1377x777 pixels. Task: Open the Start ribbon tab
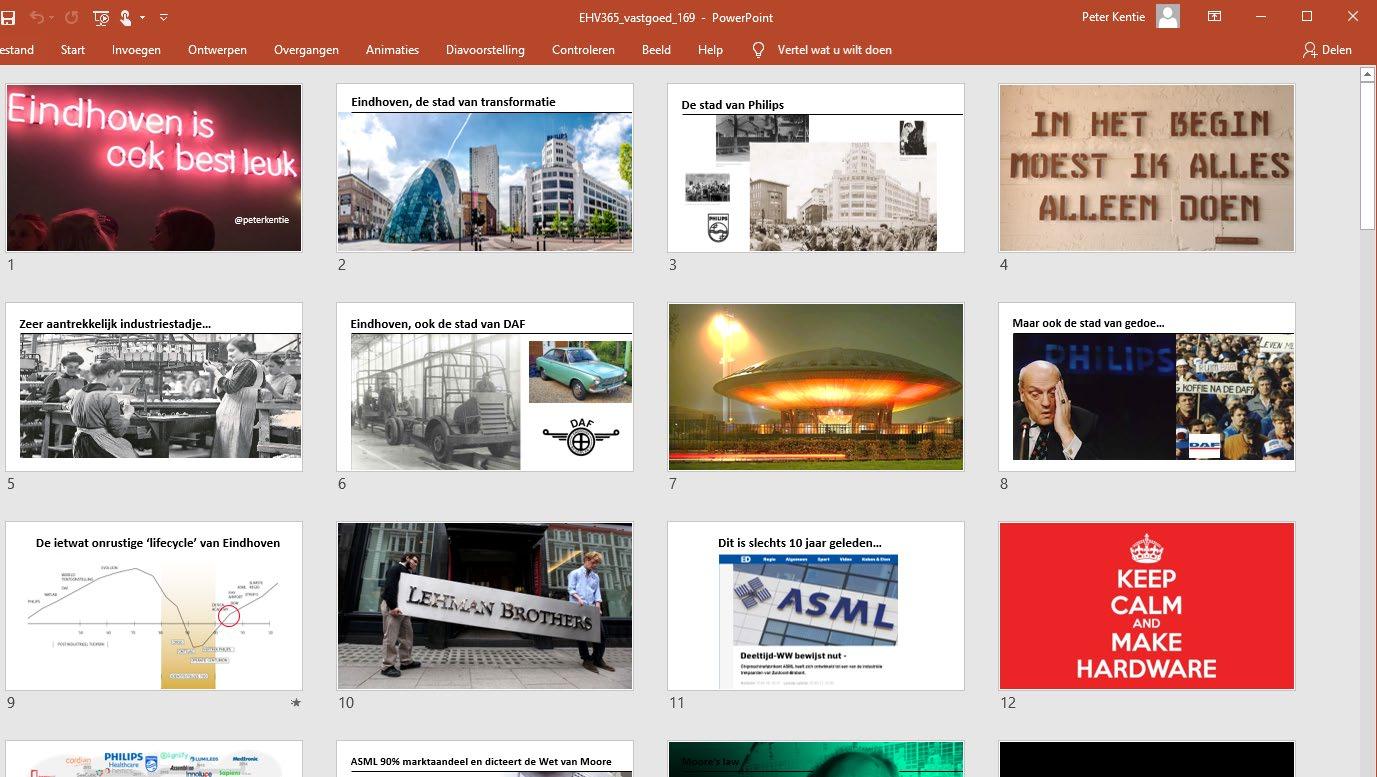point(73,50)
